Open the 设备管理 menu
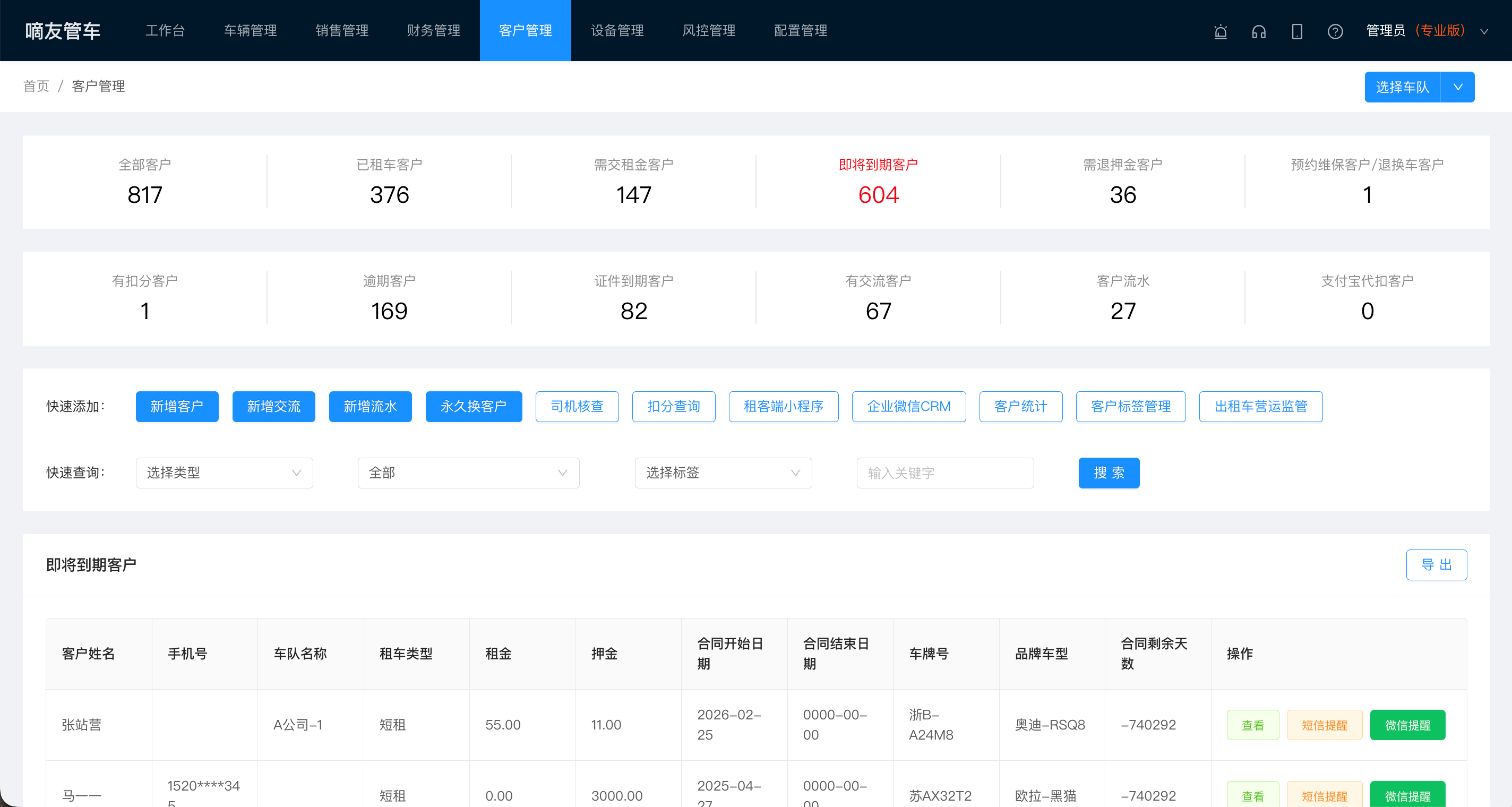Screen dimensions: 1512x807 coord(617,30)
